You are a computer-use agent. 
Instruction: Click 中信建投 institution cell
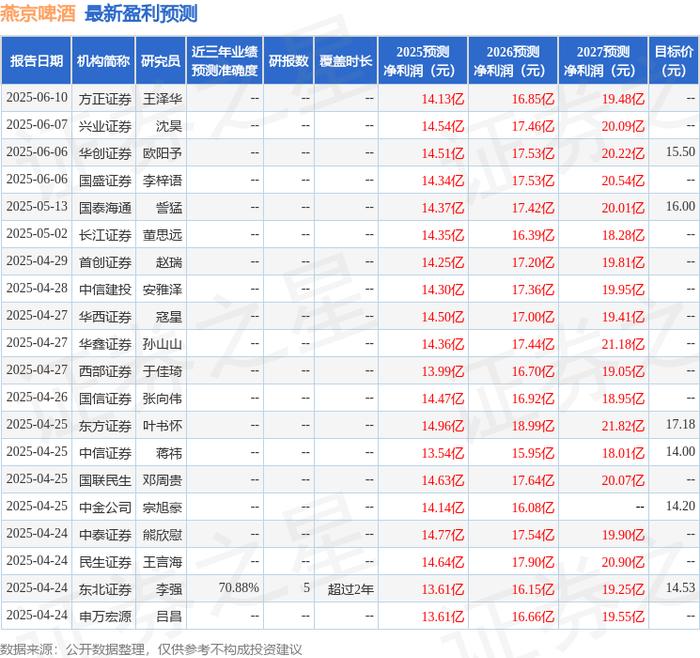pos(105,289)
